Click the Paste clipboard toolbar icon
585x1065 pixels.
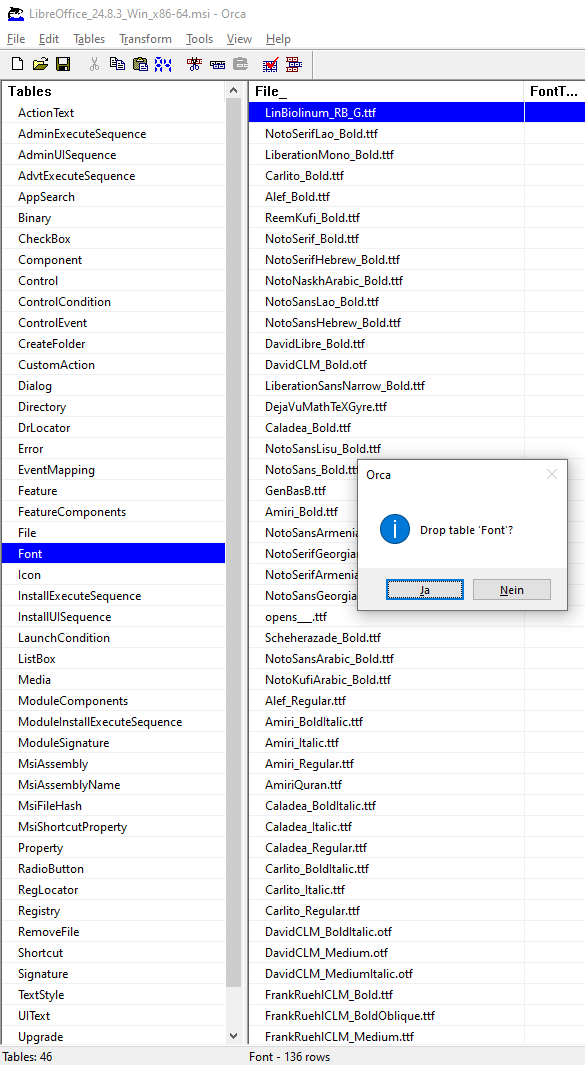(140, 65)
